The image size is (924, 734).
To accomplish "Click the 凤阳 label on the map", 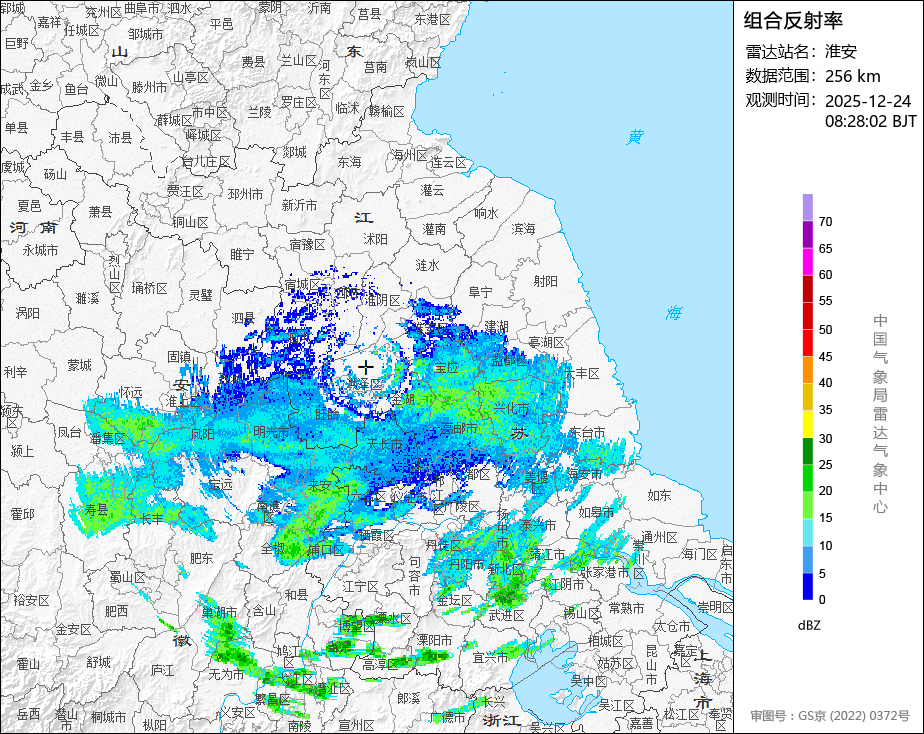I will tap(203, 434).
